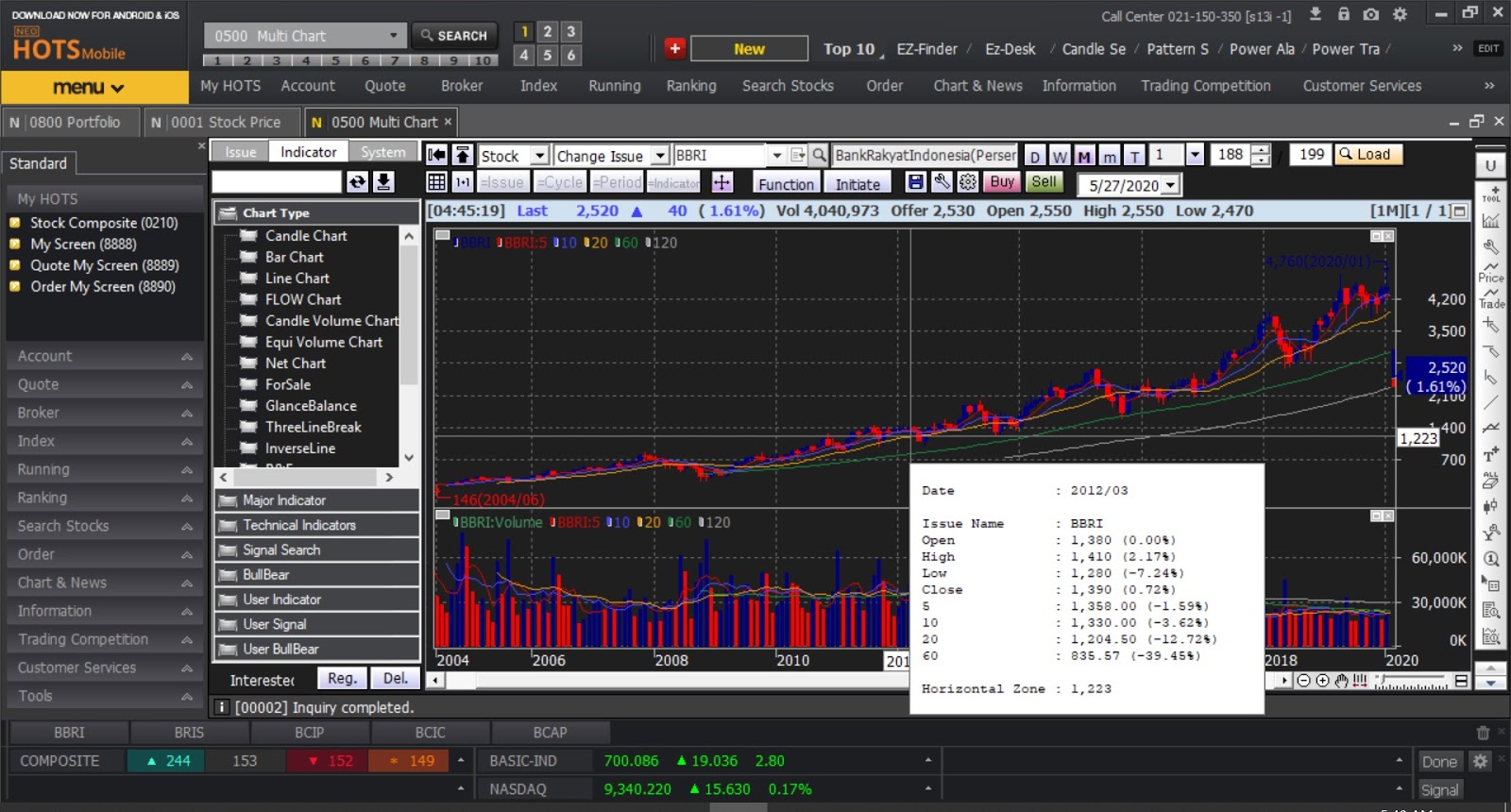Expand the Ranking section in left sidebar
Viewport: 1511px width, 812px height.
[x=105, y=498]
